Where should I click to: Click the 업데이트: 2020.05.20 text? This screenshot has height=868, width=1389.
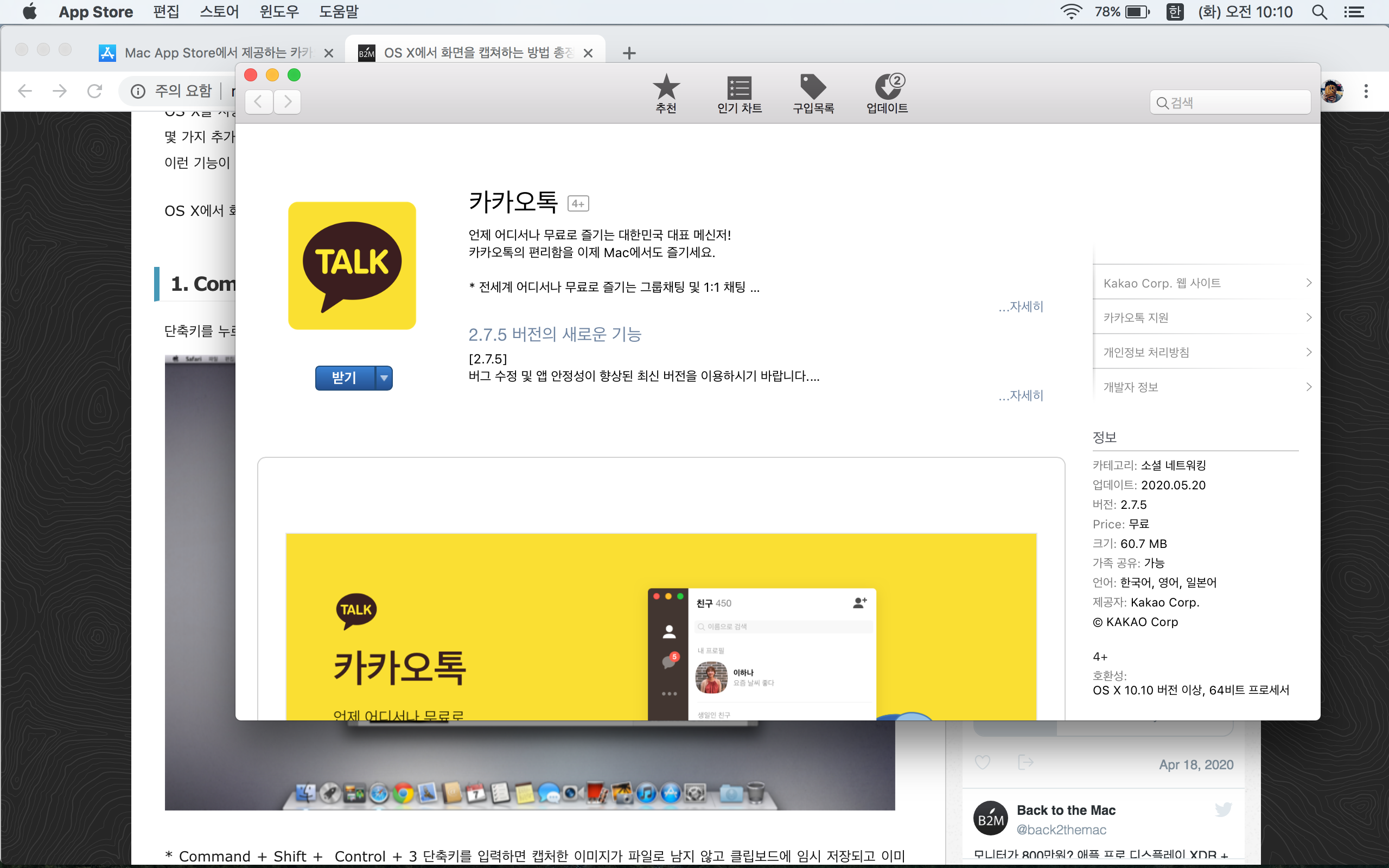[1149, 485]
